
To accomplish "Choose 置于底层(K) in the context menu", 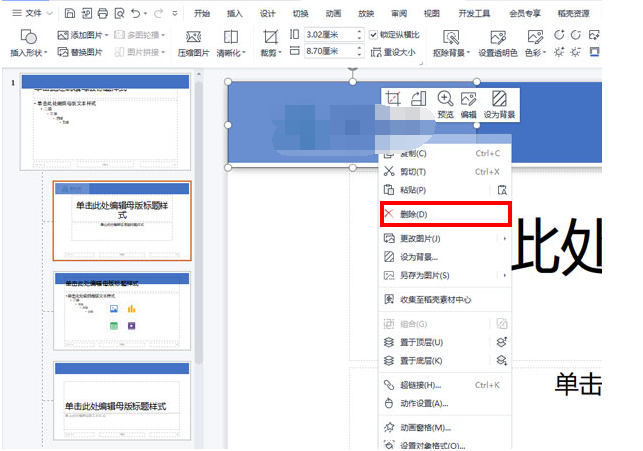I will point(445,360).
